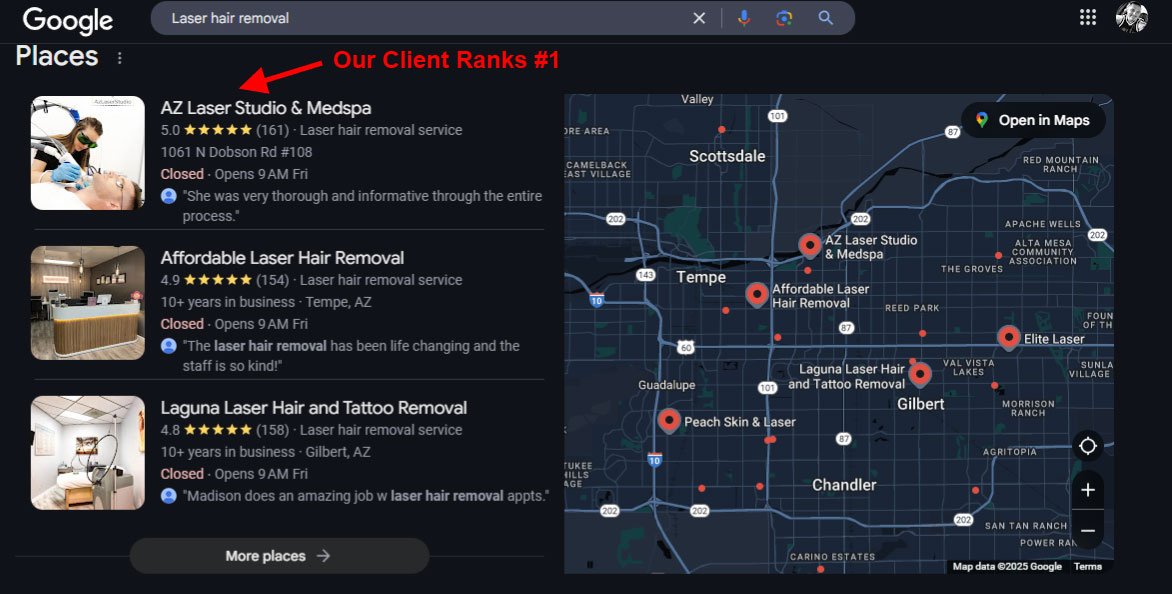Open the Google account profile avatar
The height and width of the screenshot is (594, 1172).
coord(1132,17)
